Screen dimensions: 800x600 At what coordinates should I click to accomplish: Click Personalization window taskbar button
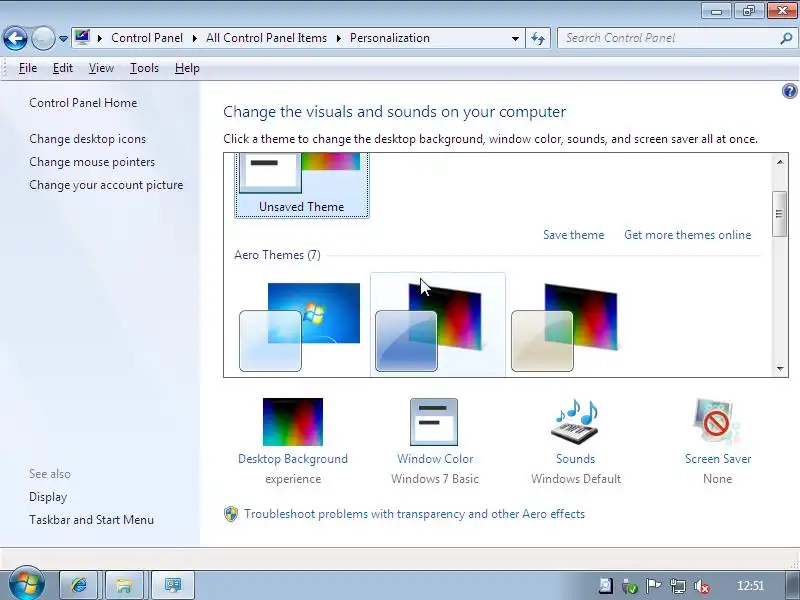172,585
